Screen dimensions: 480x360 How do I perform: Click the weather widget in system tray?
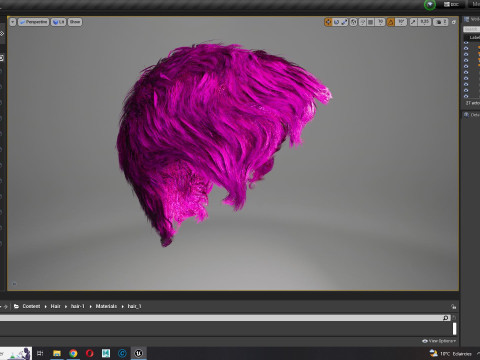[450, 354]
